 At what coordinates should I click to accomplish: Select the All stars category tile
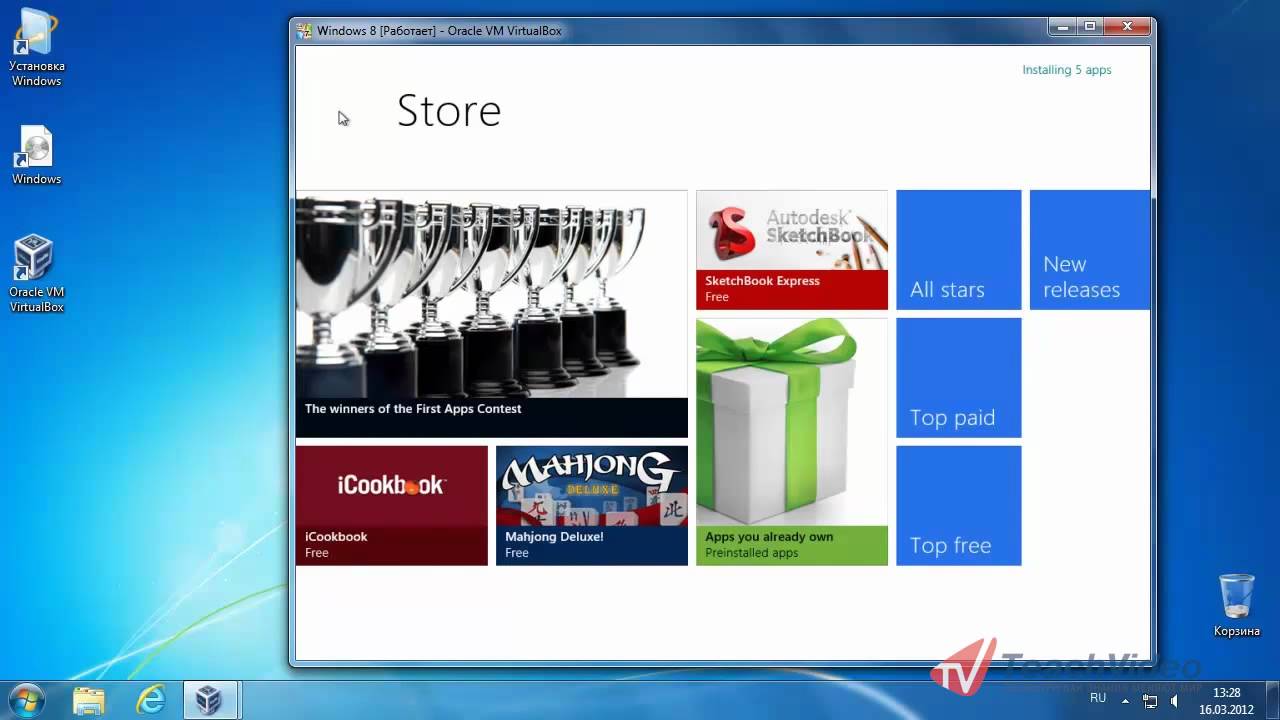pyautogui.click(x=958, y=250)
